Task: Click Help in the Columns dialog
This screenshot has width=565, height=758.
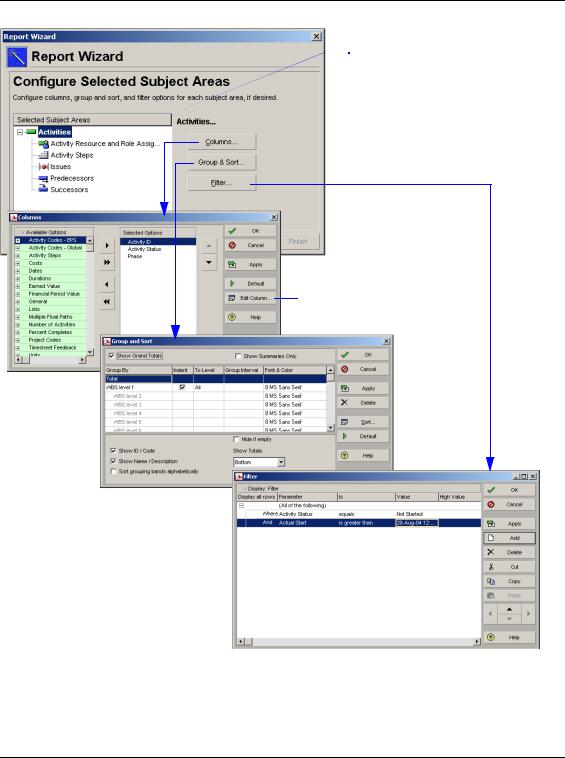Action: 250,317
